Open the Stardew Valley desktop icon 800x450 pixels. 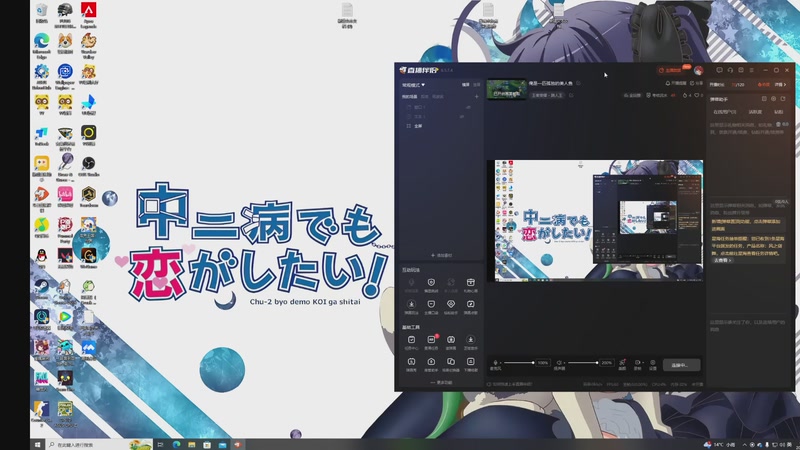[89, 46]
